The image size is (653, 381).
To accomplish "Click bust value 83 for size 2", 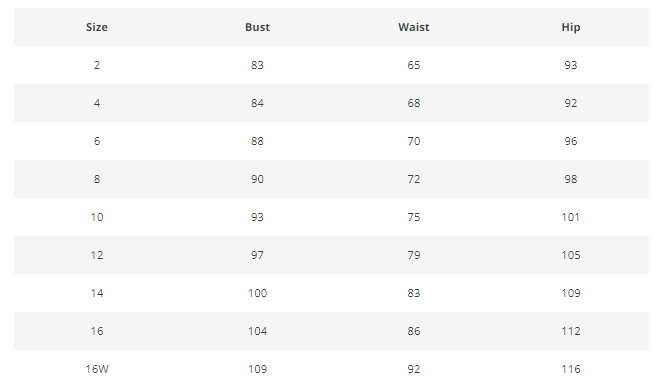I will click(x=257, y=65).
